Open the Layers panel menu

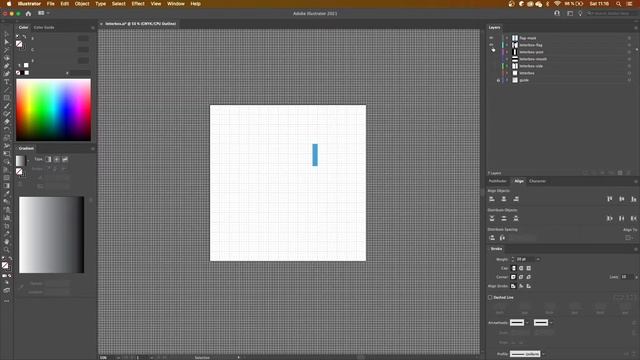(x=636, y=28)
